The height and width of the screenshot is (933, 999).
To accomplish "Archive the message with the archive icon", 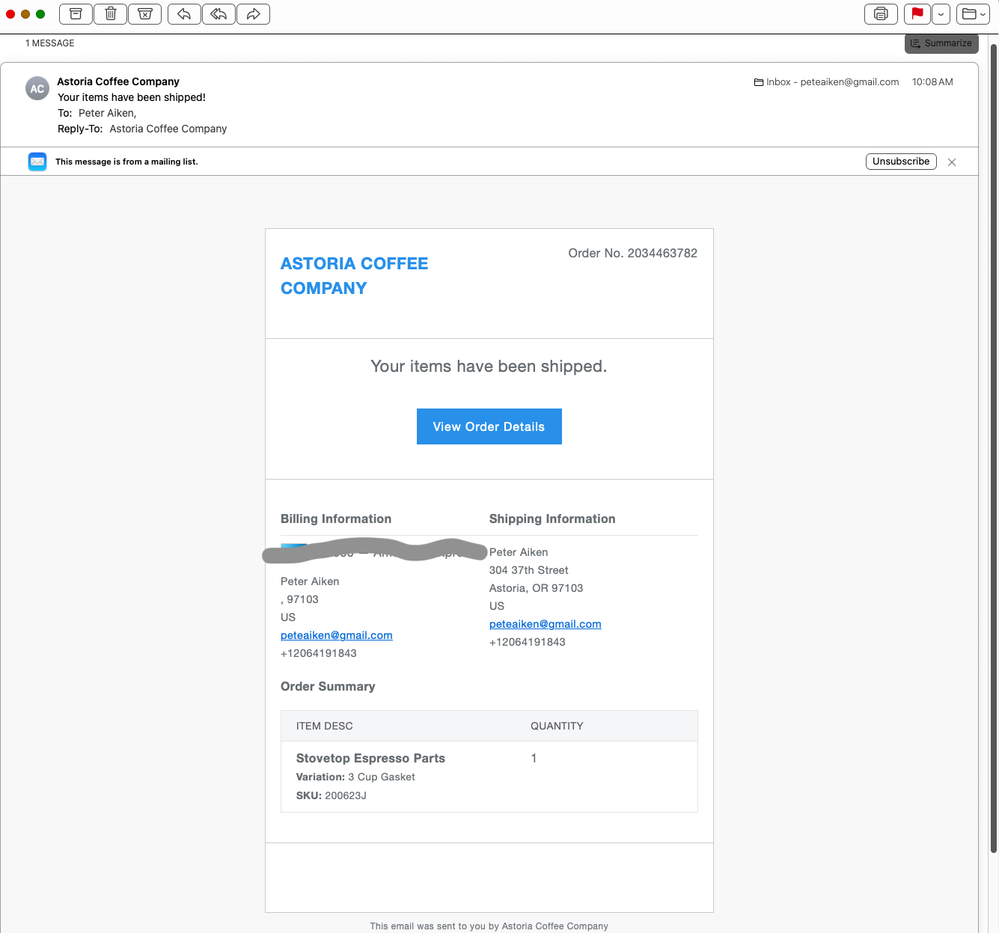I will click(x=76, y=14).
